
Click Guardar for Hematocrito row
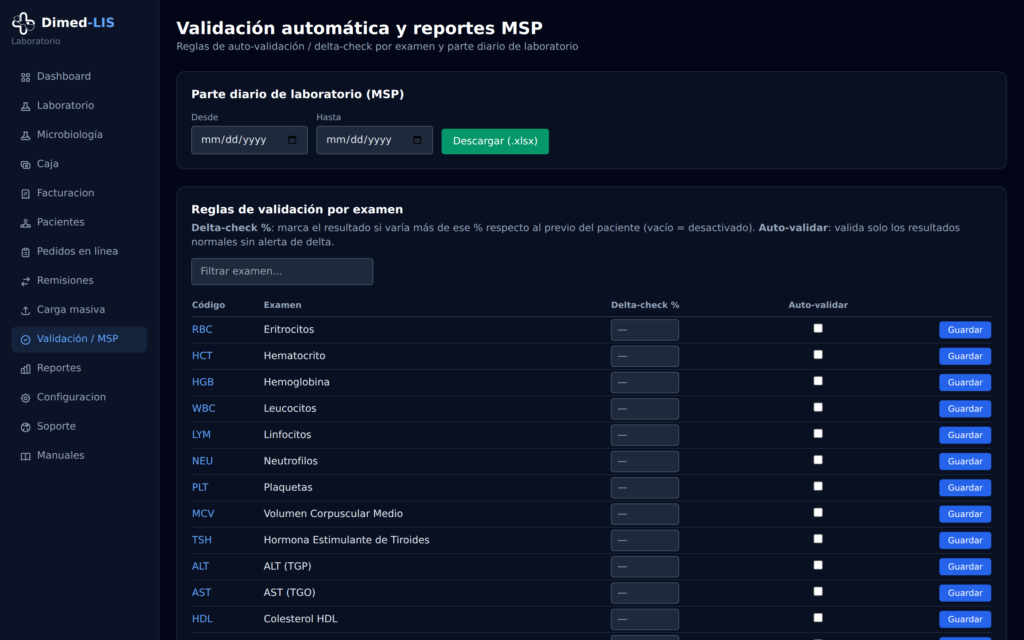tap(965, 356)
